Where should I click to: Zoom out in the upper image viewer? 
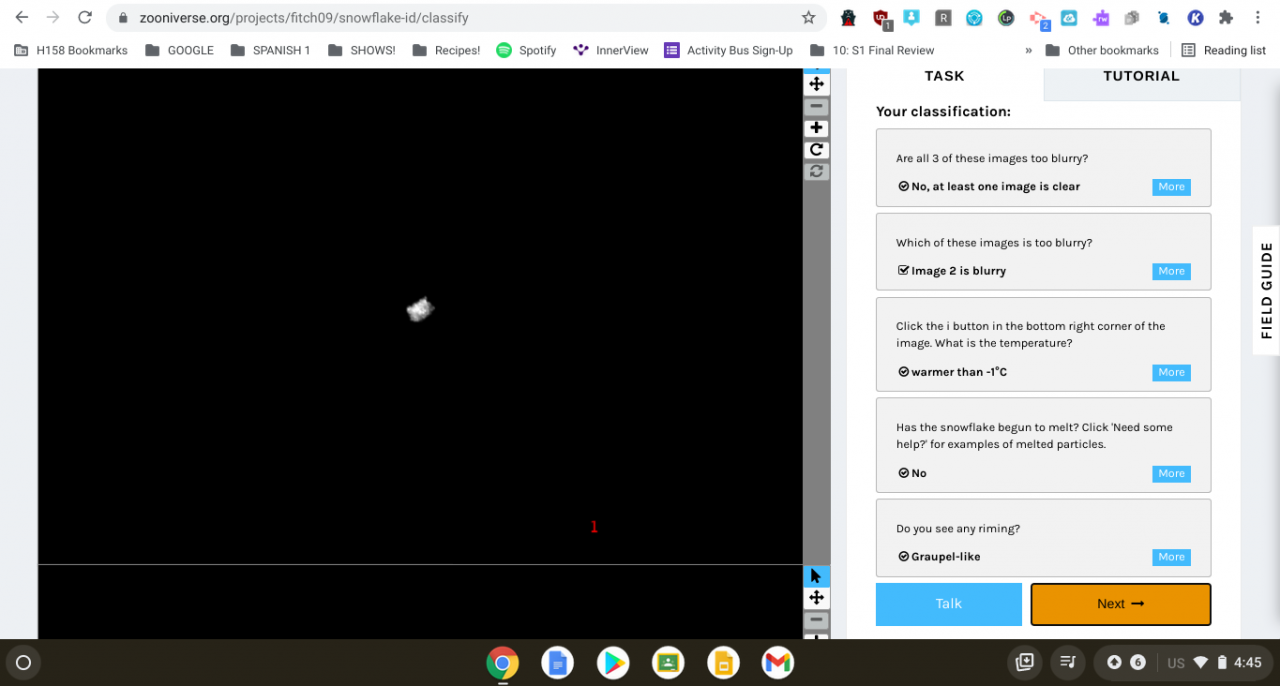(817, 106)
